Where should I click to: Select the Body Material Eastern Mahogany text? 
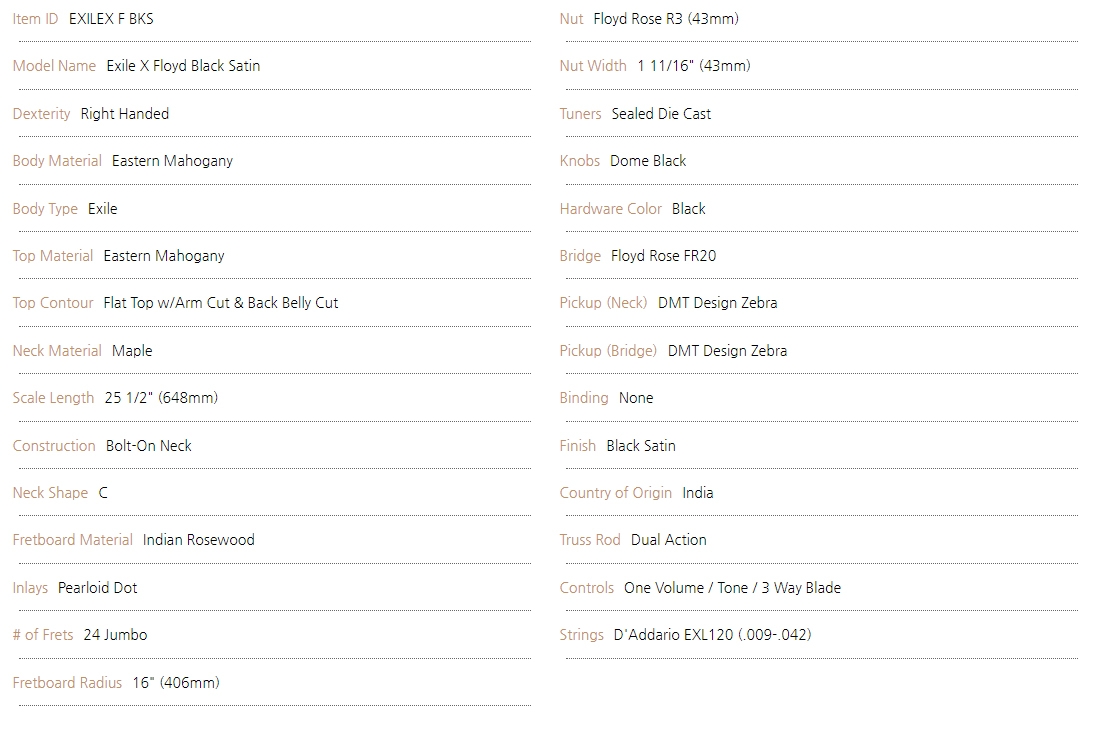(x=172, y=161)
